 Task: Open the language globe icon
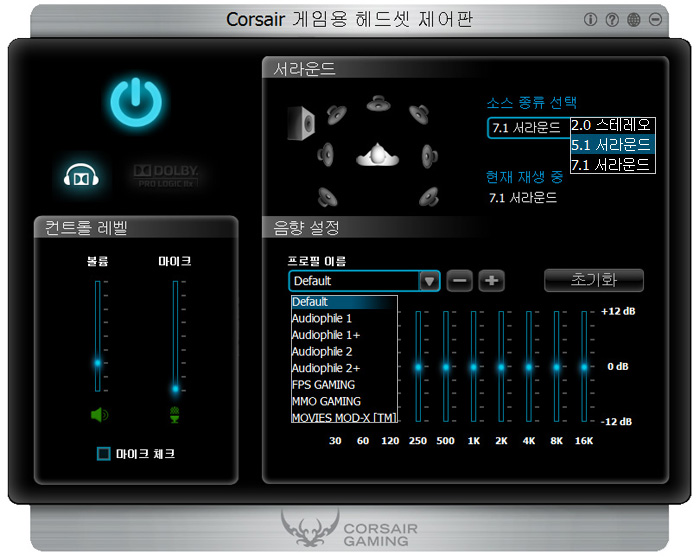pos(633,20)
